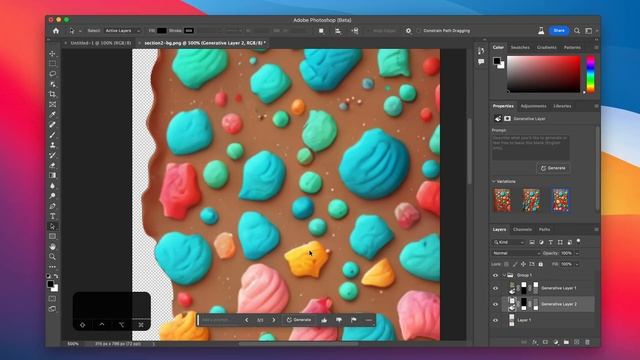640x360 pixels.
Task: Select the Pen tool
Action: 53,206
